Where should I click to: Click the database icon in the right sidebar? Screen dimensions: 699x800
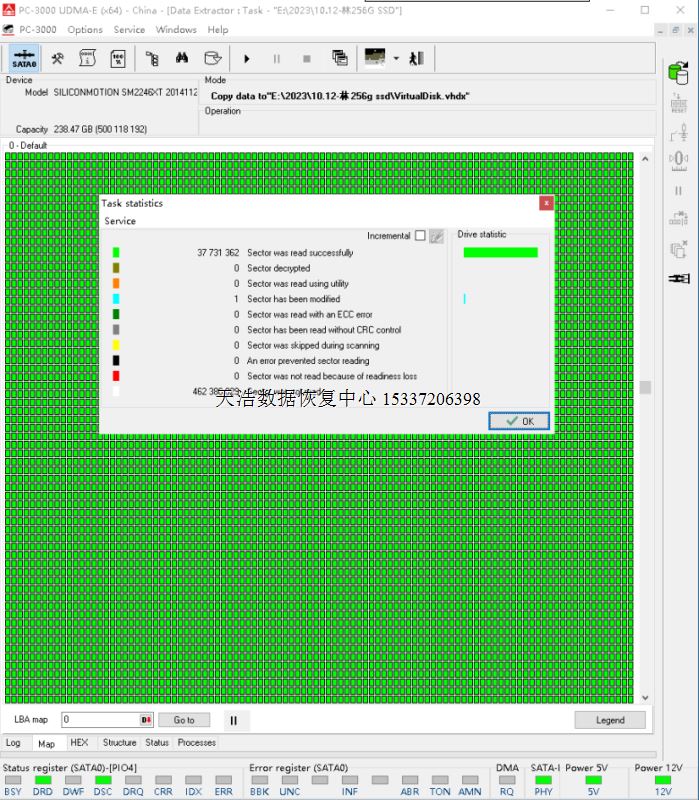(x=679, y=73)
